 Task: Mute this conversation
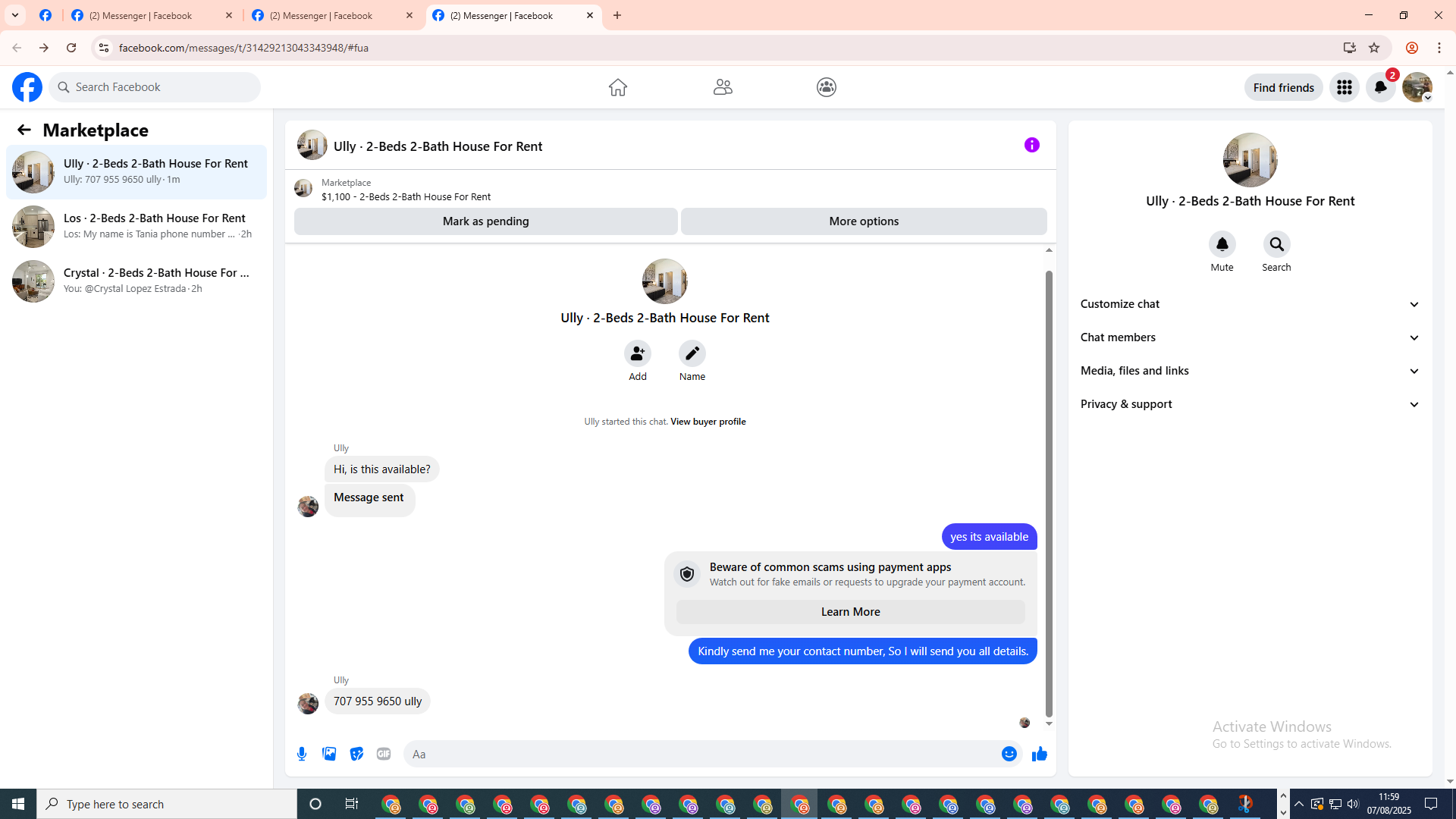coord(1222,244)
